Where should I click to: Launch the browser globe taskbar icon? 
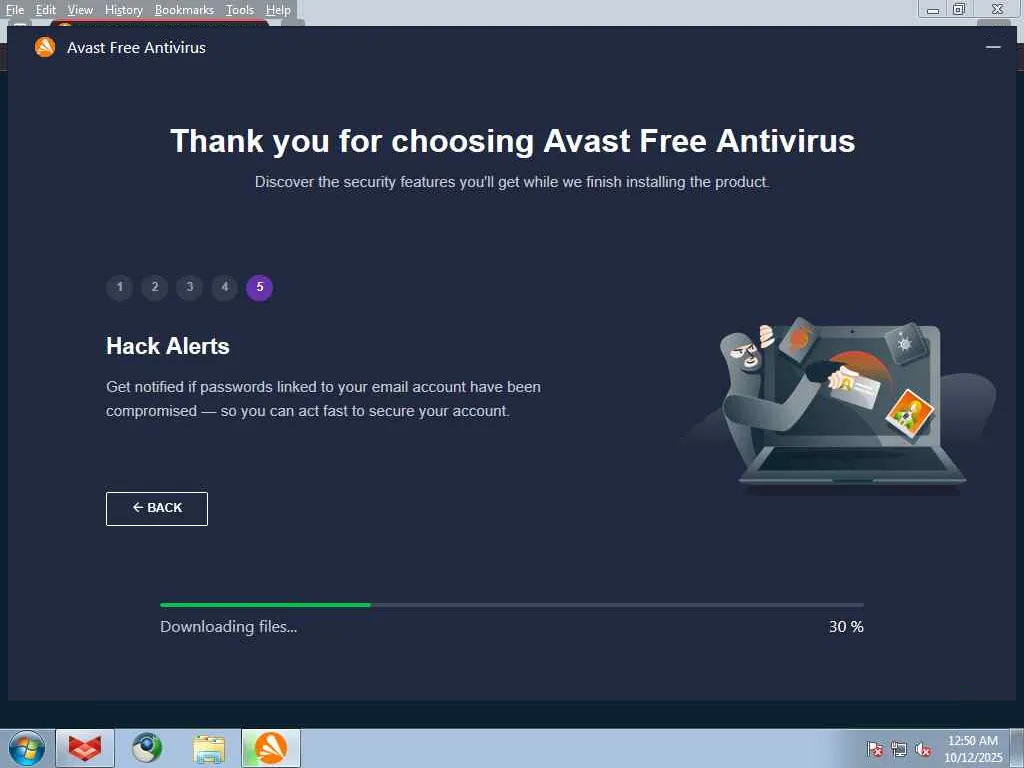click(x=147, y=748)
